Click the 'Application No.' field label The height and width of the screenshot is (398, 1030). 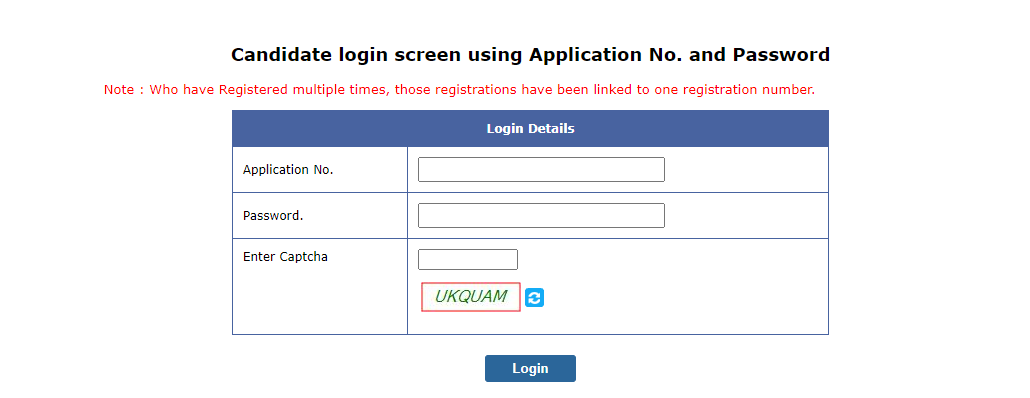[x=288, y=169]
